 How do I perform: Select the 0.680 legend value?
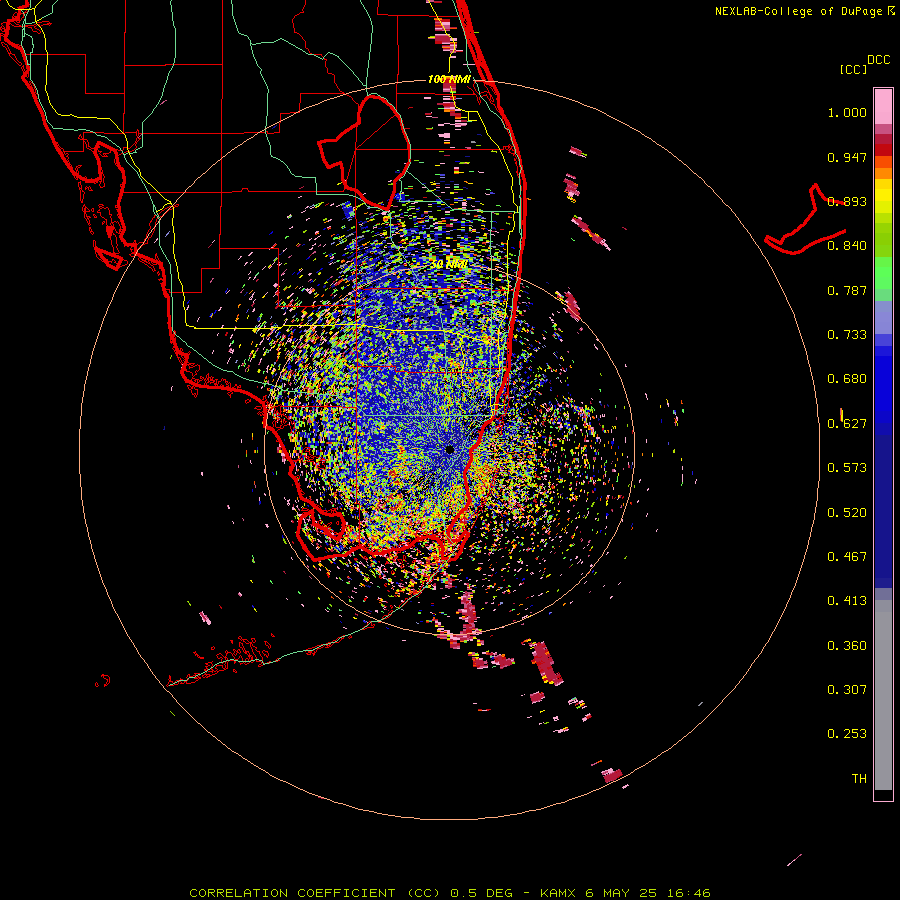click(847, 379)
